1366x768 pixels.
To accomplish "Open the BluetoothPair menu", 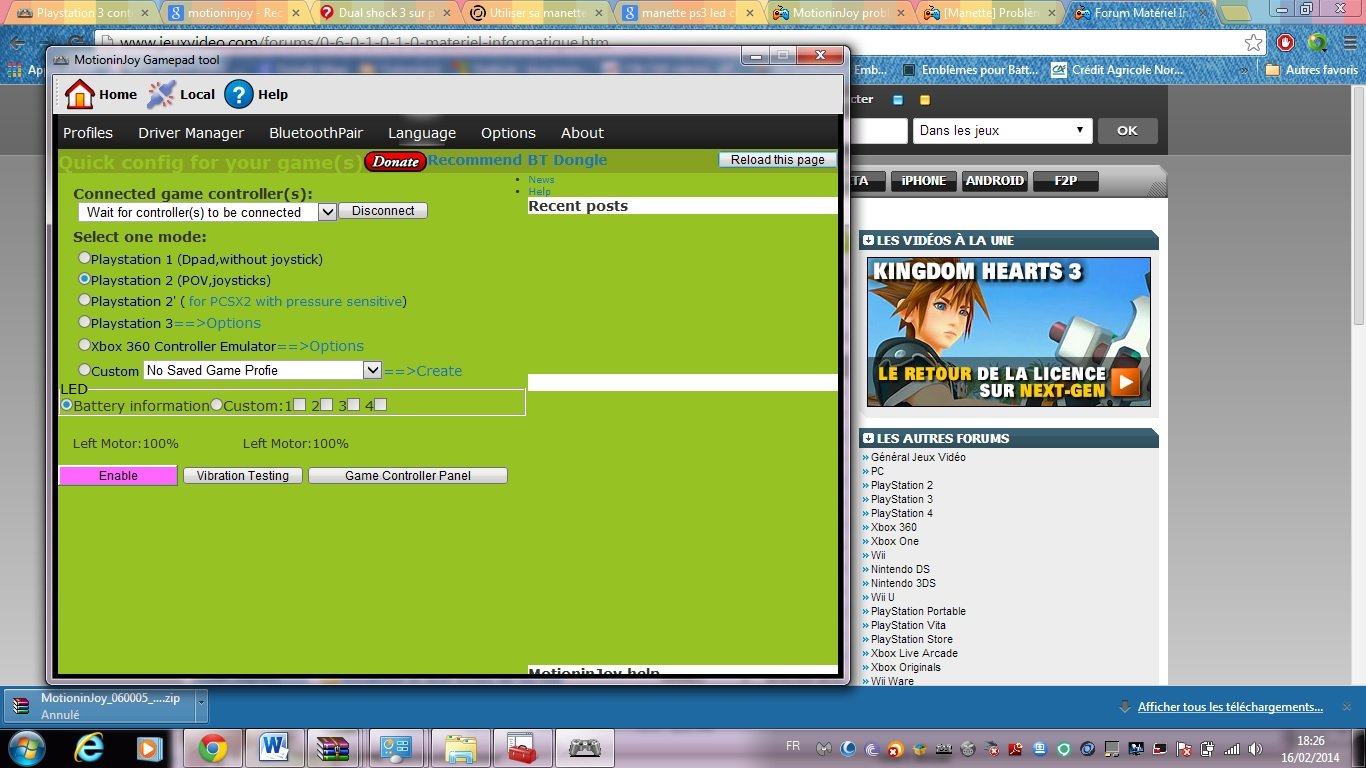I will tap(316, 133).
